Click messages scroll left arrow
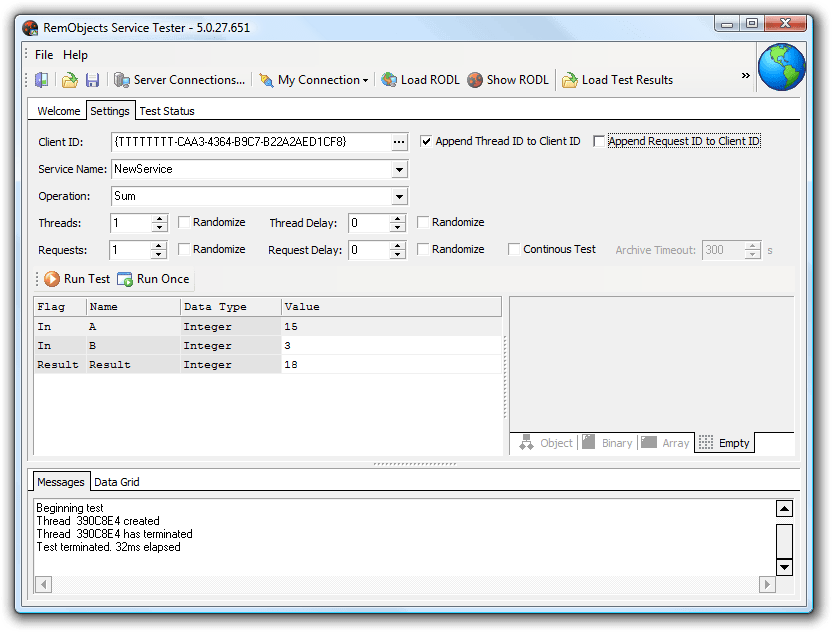 [x=44, y=585]
